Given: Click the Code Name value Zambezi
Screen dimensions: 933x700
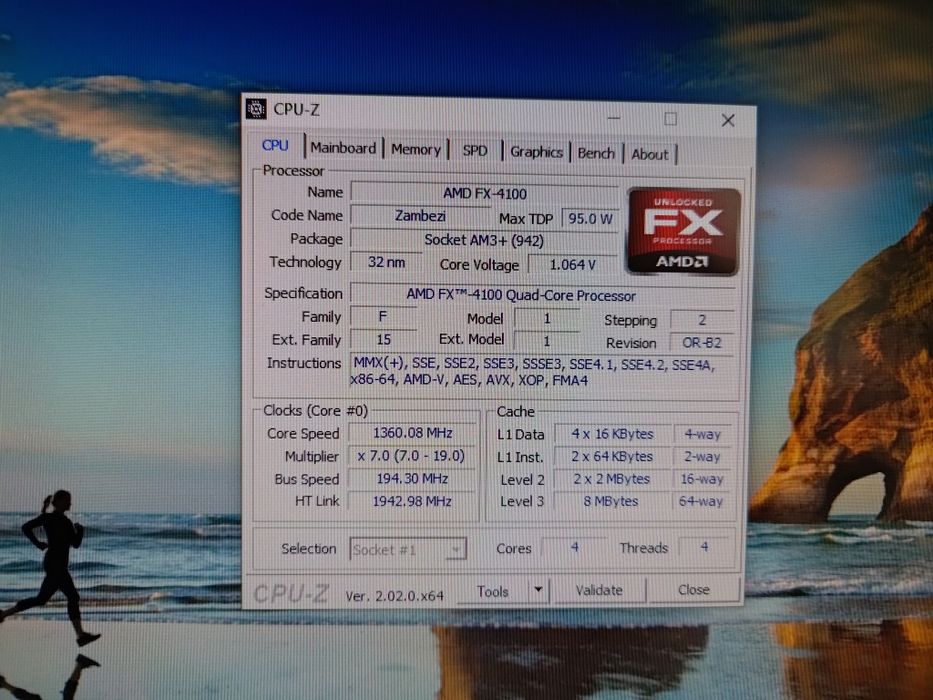Looking at the screenshot, I should [x=420, y=216].
